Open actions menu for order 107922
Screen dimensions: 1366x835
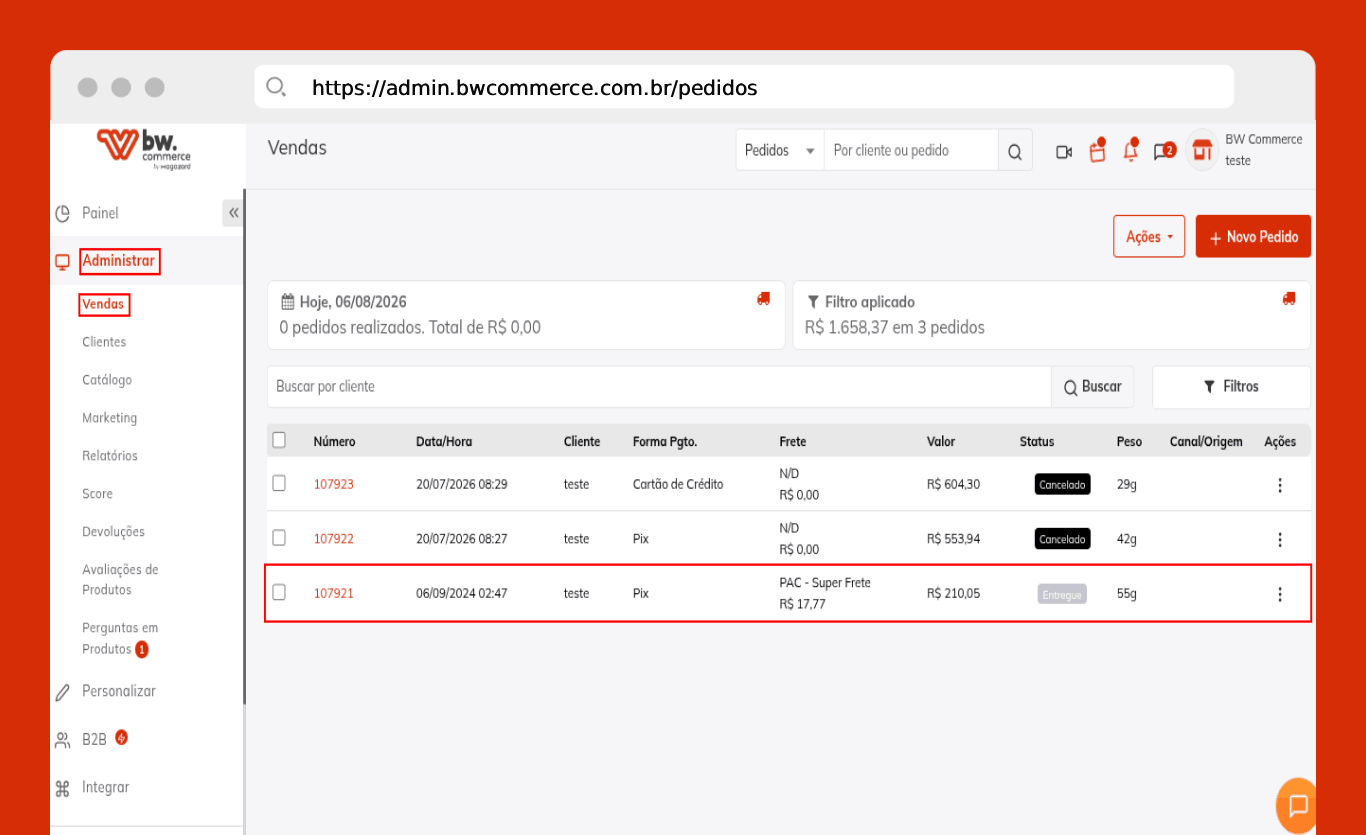(1280, 540)
